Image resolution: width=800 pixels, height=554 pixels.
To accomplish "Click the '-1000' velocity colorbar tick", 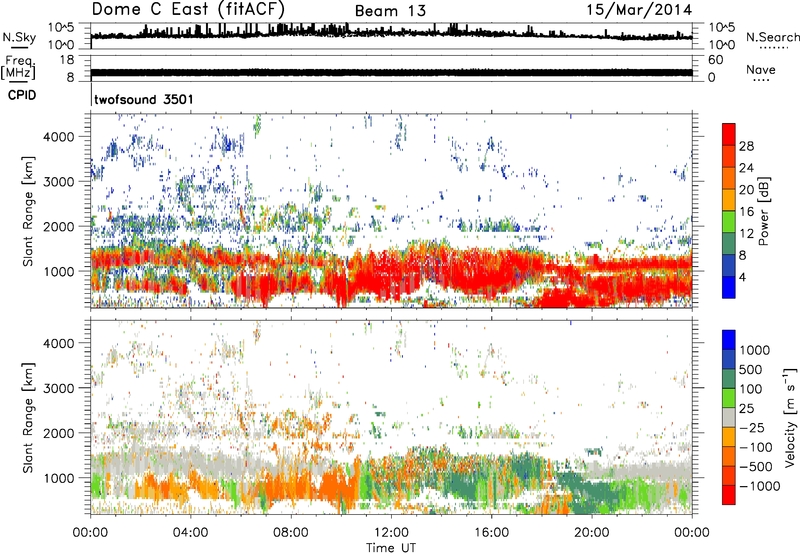I will click(x=759, y=486).
